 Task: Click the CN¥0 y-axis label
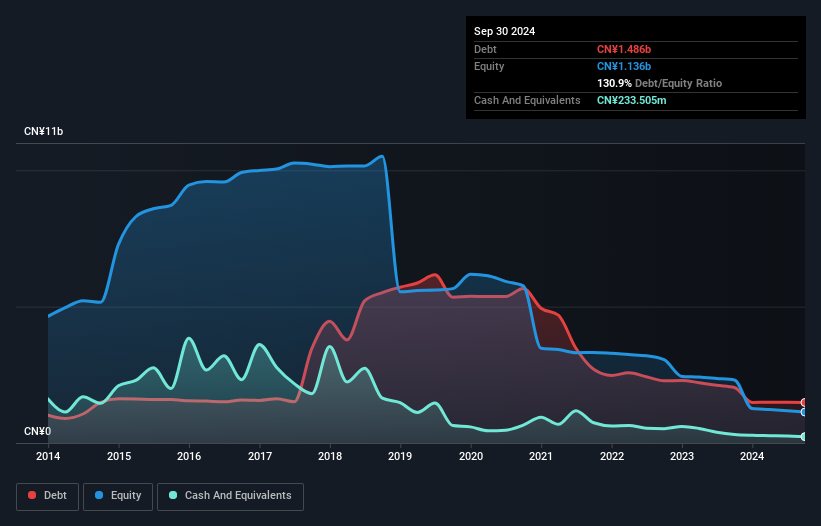click(x=38, y=431)
